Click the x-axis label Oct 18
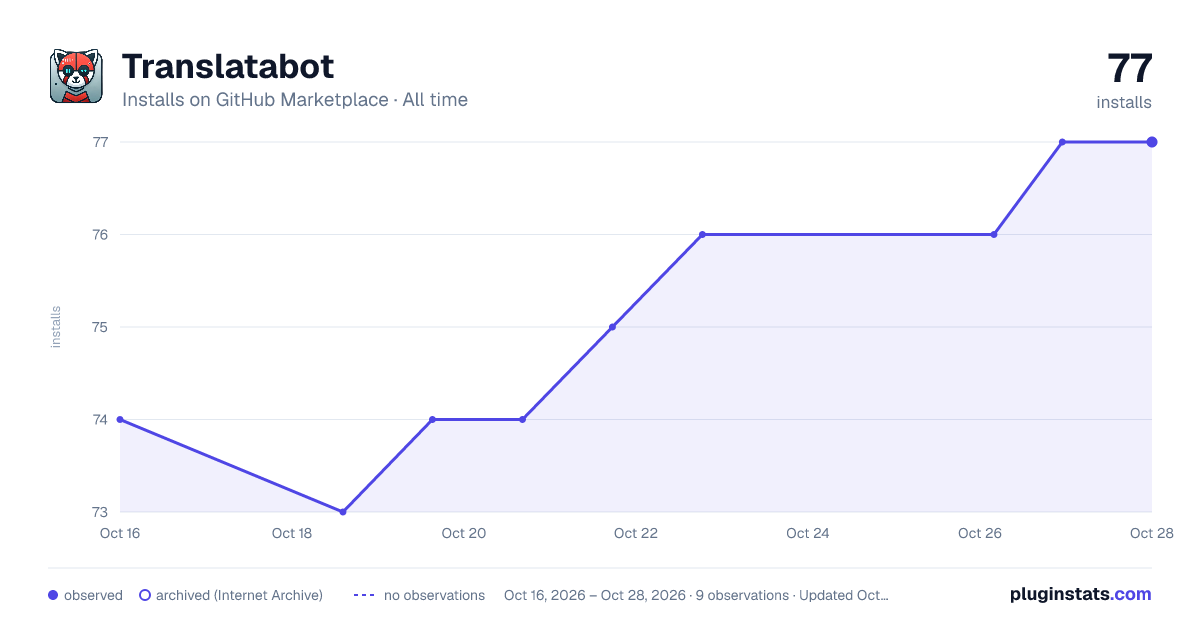This screenshot has height=630, width=1200. 292,533
